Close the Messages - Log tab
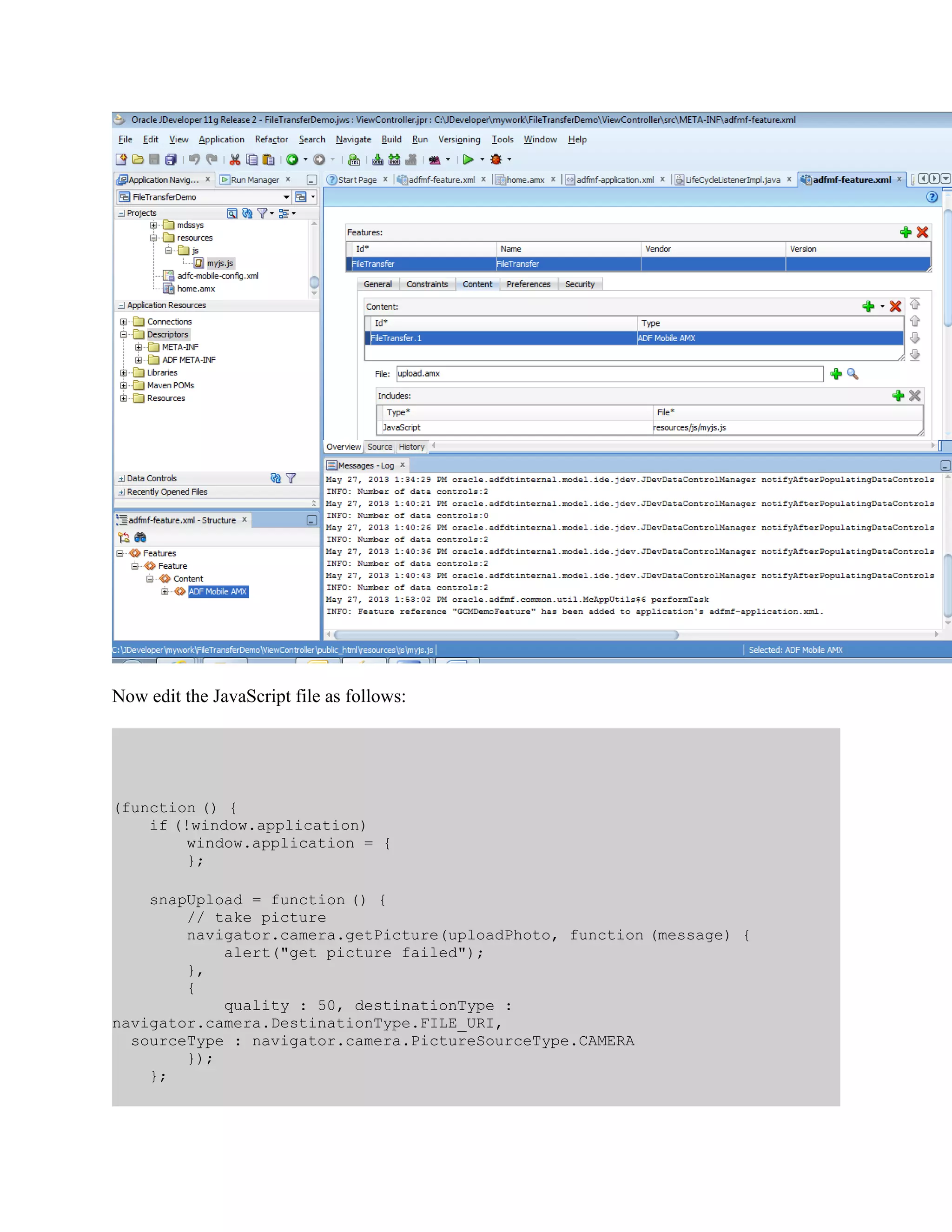Screen dimensions: 952x1232 point(403,465)
